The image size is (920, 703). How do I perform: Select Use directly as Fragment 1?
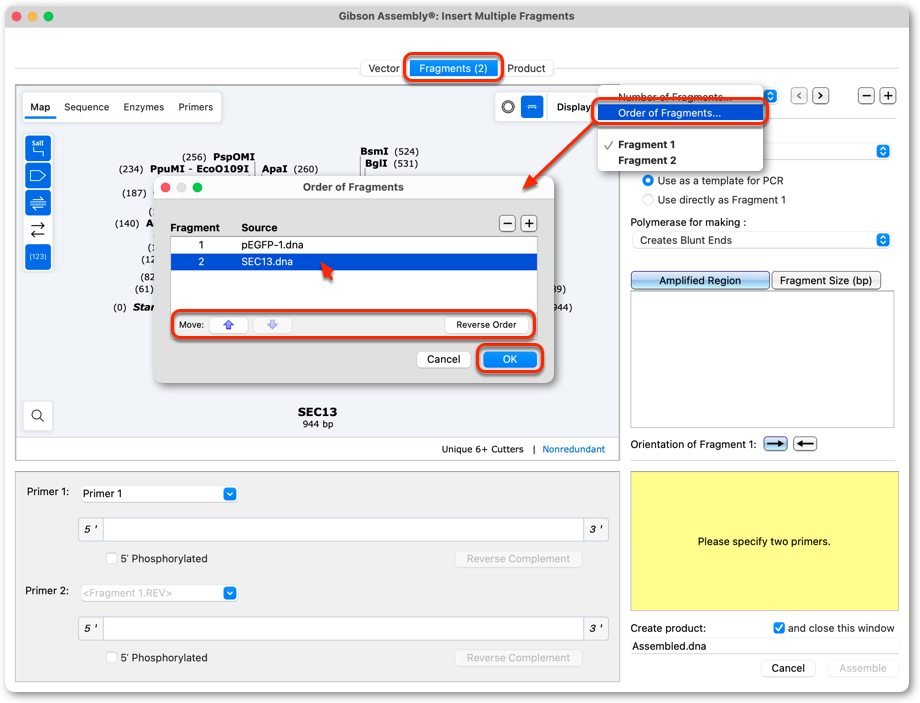pyautogui.click(x=648, y=200)
